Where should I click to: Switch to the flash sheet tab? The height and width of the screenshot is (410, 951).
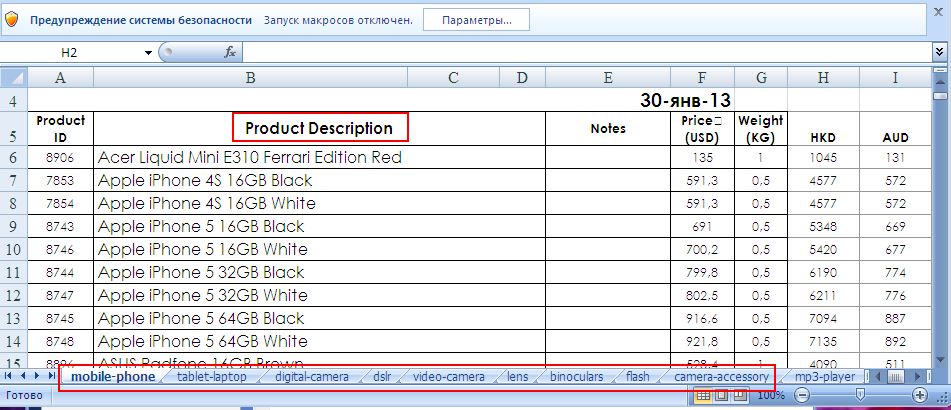[638, 377]
